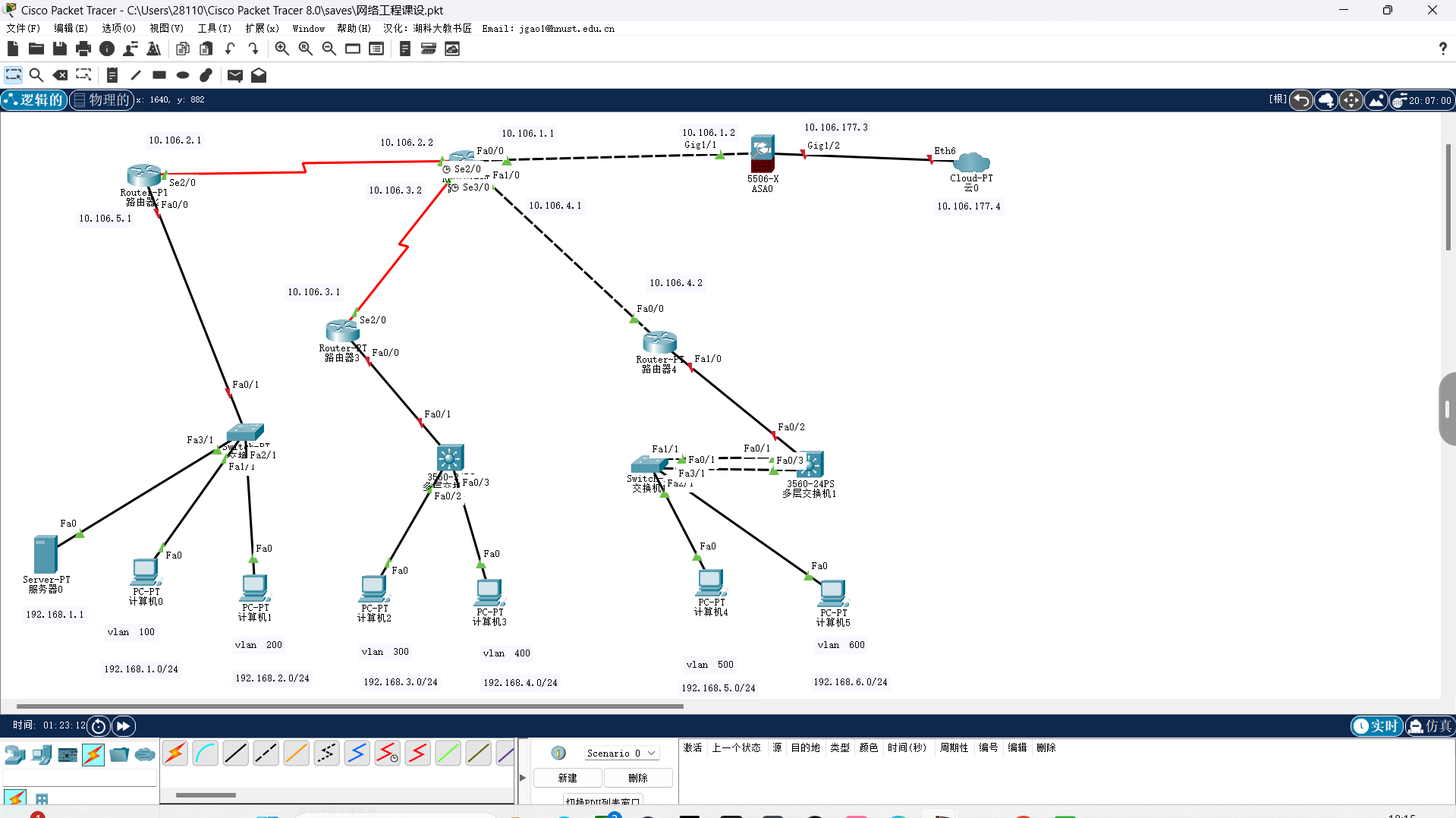This screenshot has width=1456, height=818.
Task: Select the Multiuser Connection cloud category
Action: 145,755
